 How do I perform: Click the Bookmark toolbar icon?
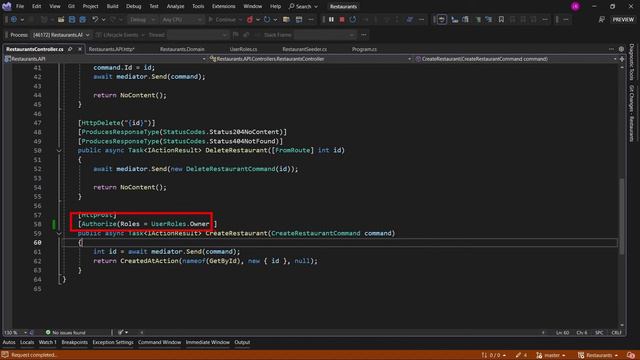click(501, 19)
